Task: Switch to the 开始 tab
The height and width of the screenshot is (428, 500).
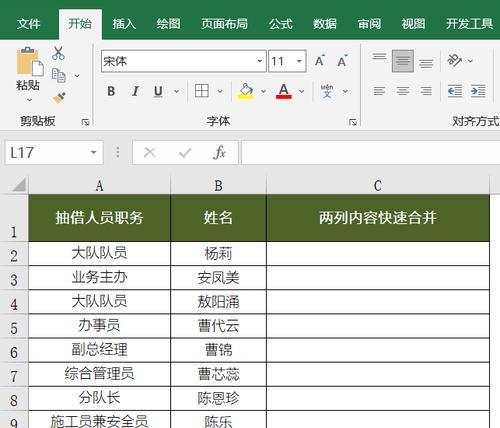Action: (x=80, y=24)
